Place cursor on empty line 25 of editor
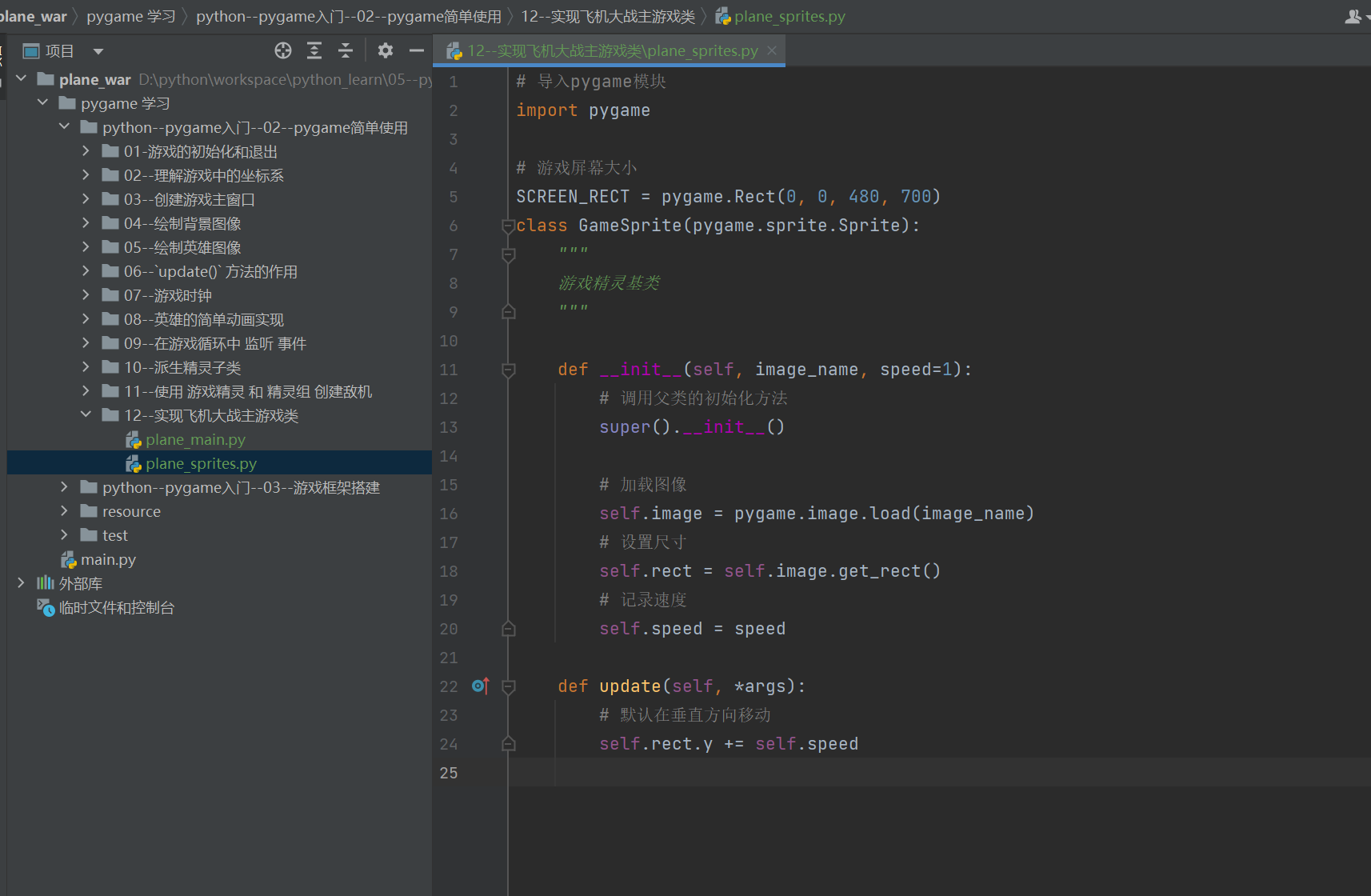This screenshot has height=896, width=1371. (936, 773)
